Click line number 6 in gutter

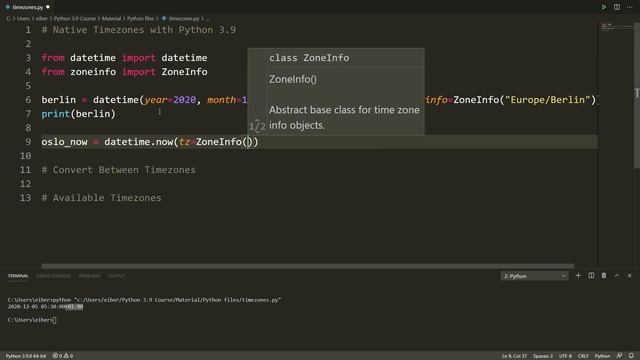[x=28, y=100]
